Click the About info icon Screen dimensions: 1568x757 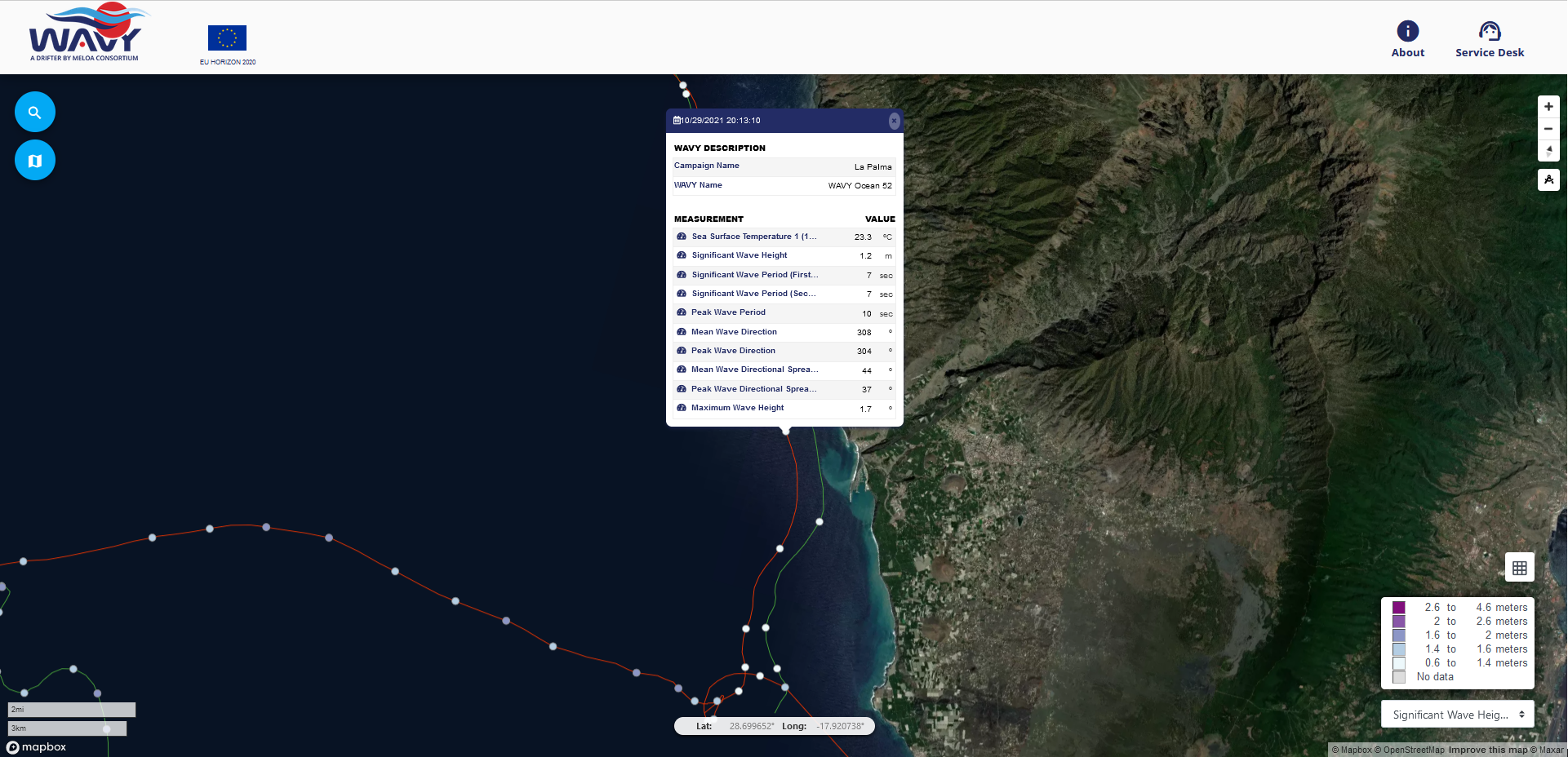pos(1407,31)
